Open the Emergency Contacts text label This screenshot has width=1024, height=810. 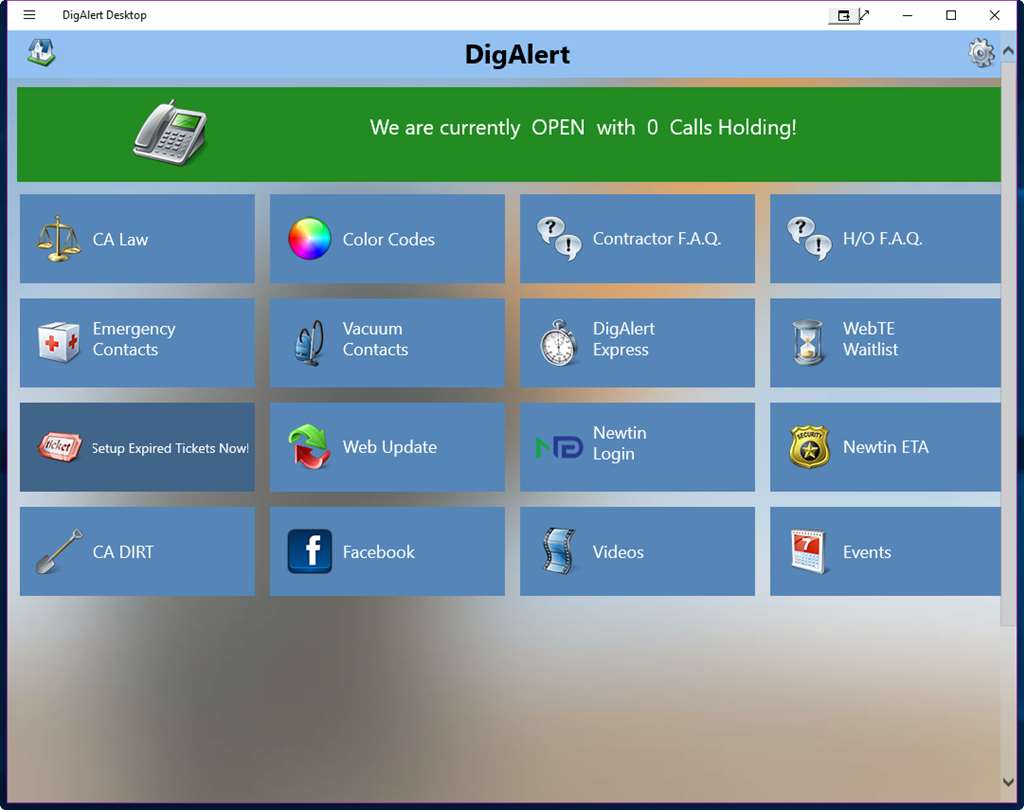coord(134,339)
